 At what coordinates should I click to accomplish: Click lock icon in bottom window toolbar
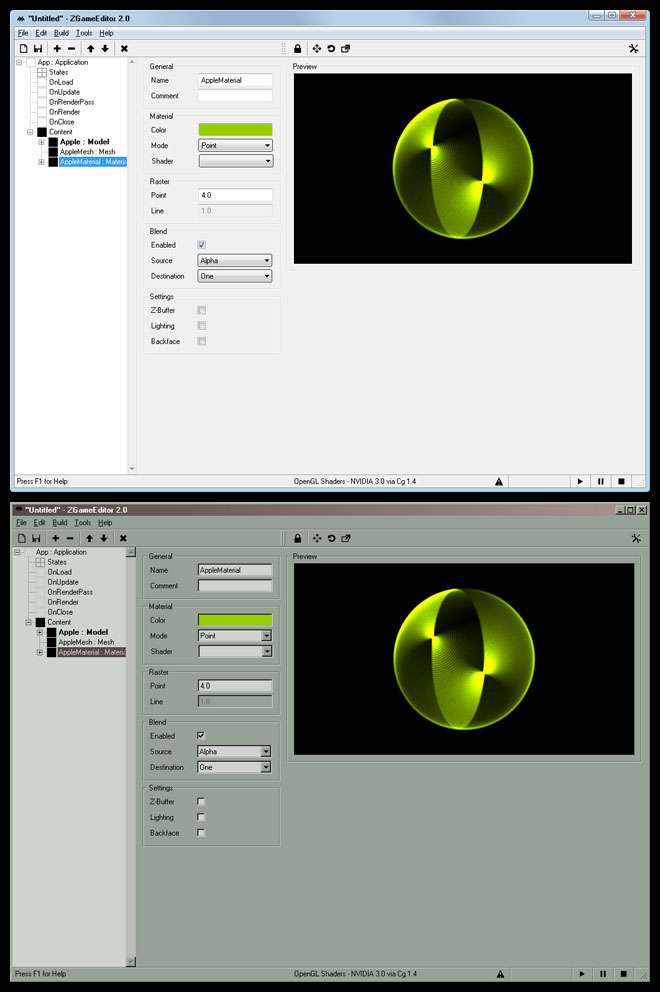click(297, 538)
